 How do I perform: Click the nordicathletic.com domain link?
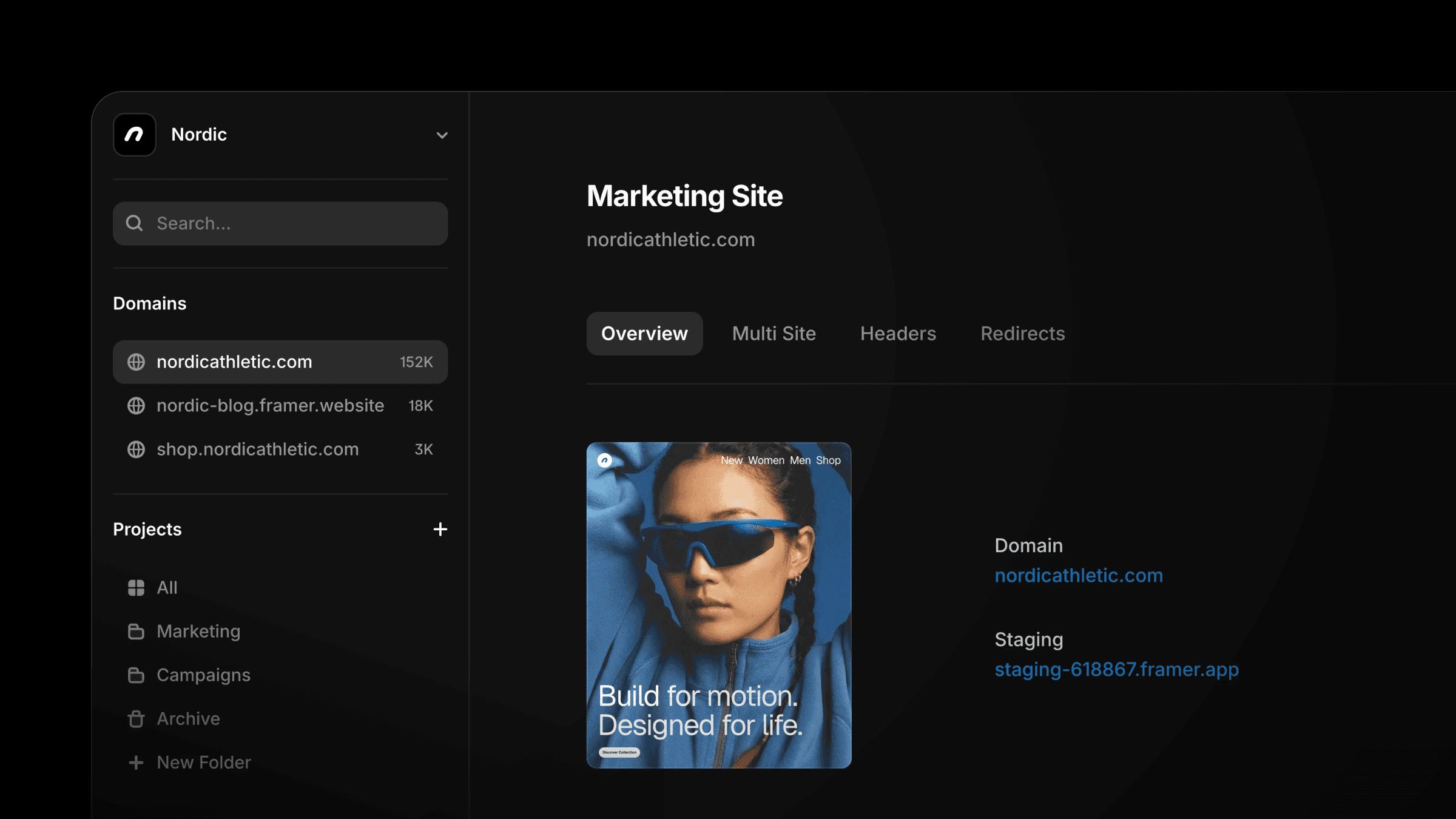[x=1079, y=575]
